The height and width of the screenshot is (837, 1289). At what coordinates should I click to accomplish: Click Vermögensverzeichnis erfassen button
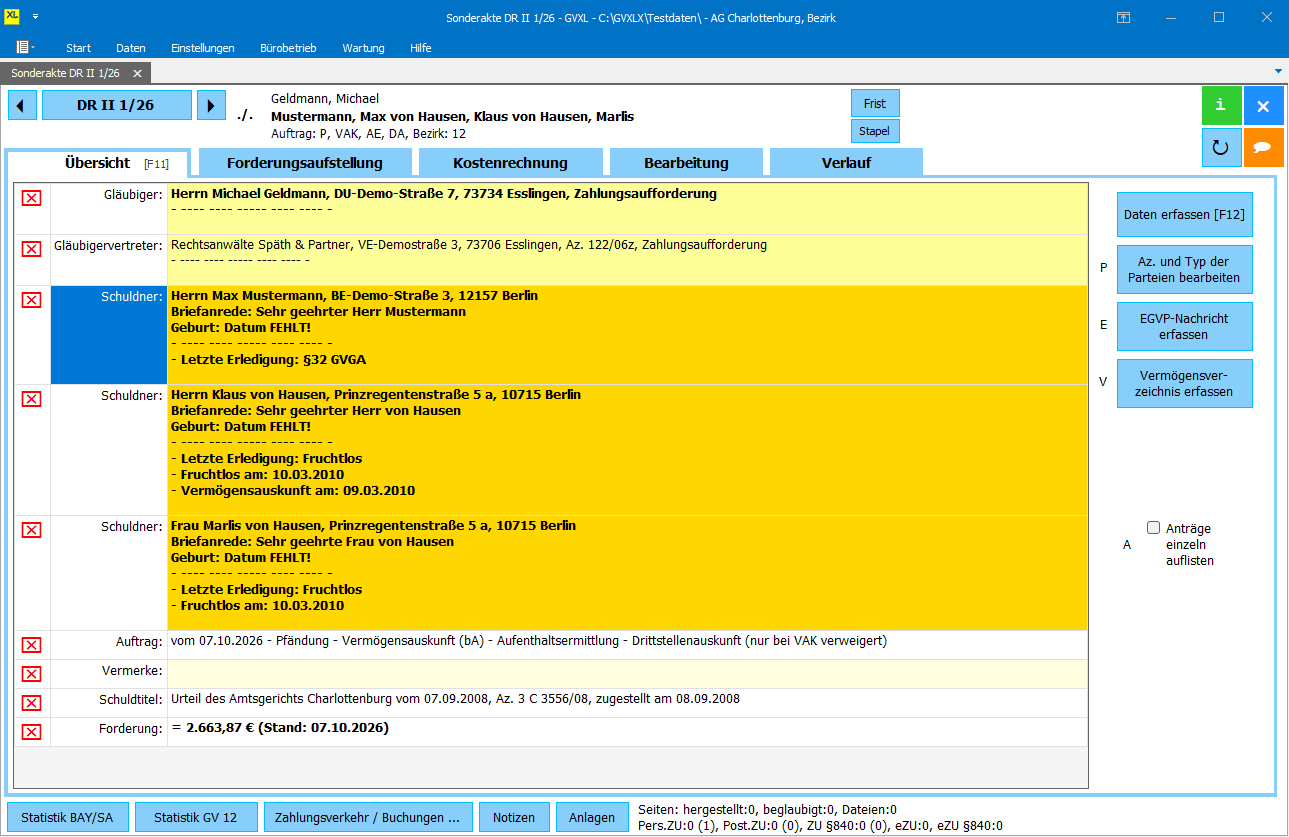click(x=1184, y=384)
